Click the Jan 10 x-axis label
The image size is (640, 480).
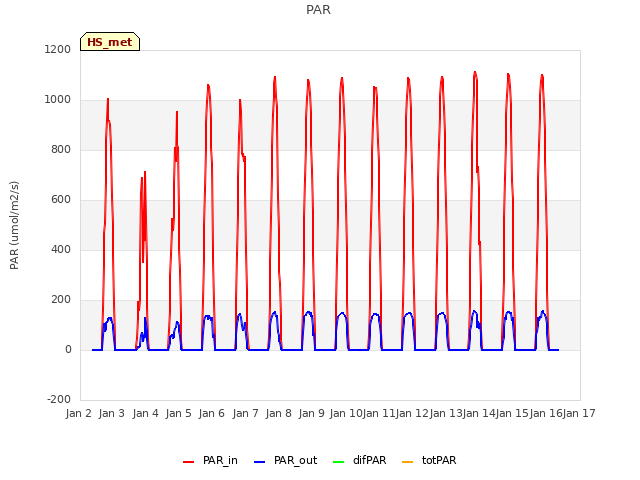coord(346,413)
